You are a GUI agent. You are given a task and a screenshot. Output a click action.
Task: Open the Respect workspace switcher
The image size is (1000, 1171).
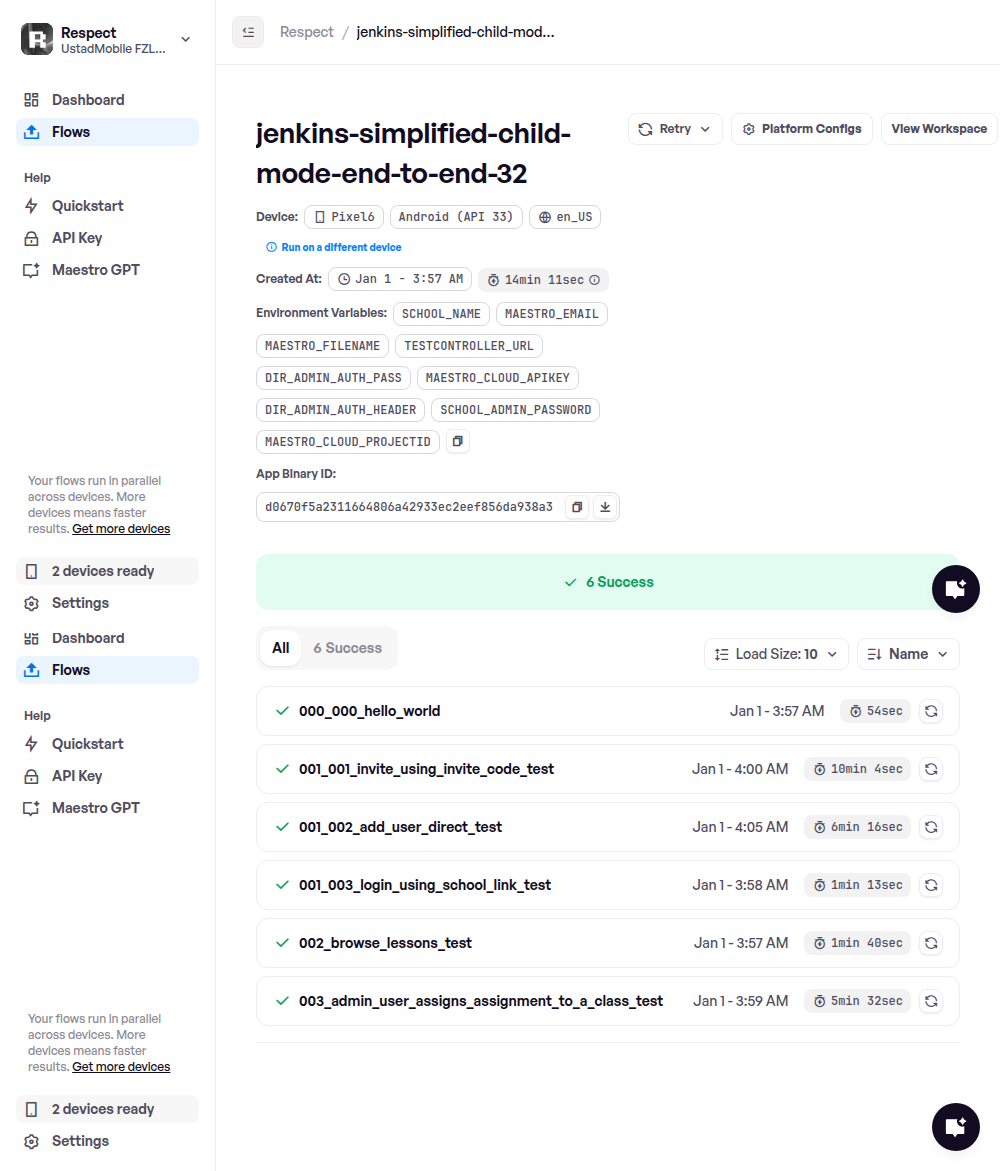107,39
